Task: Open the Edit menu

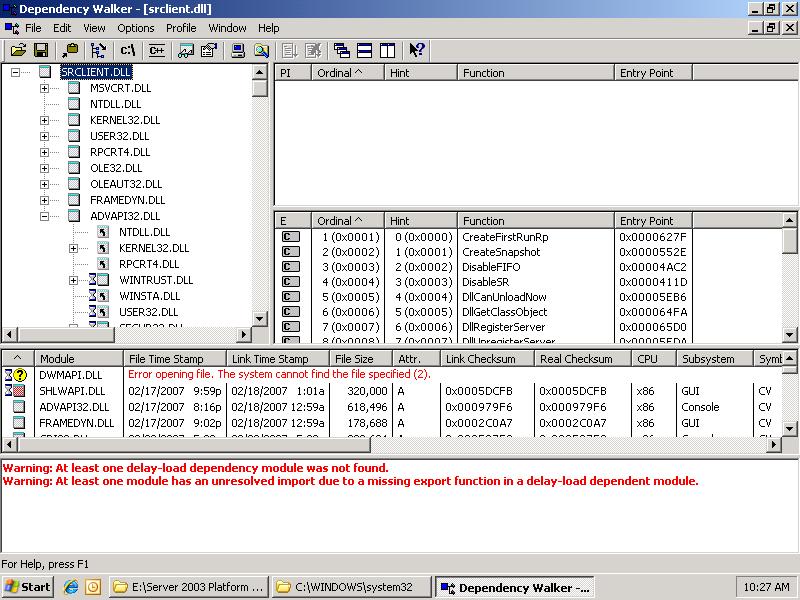Action: tap(62, 28)
